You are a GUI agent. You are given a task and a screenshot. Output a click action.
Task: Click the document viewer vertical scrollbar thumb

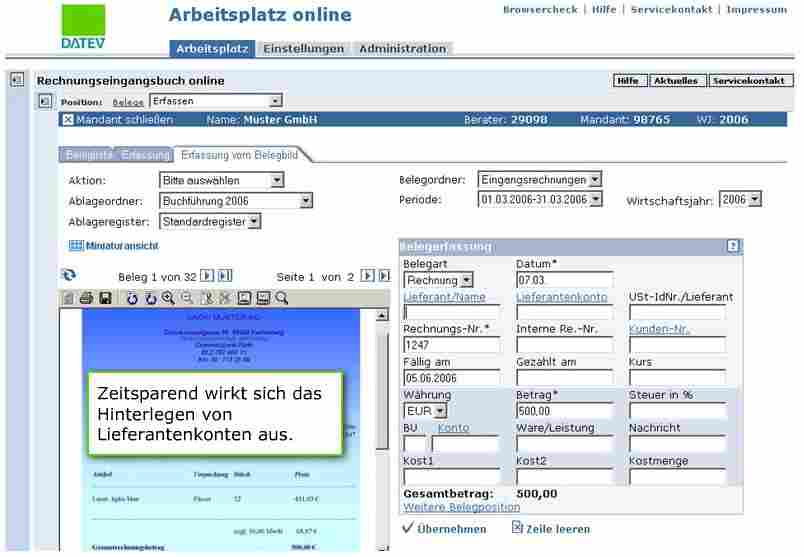coord(382,389)
